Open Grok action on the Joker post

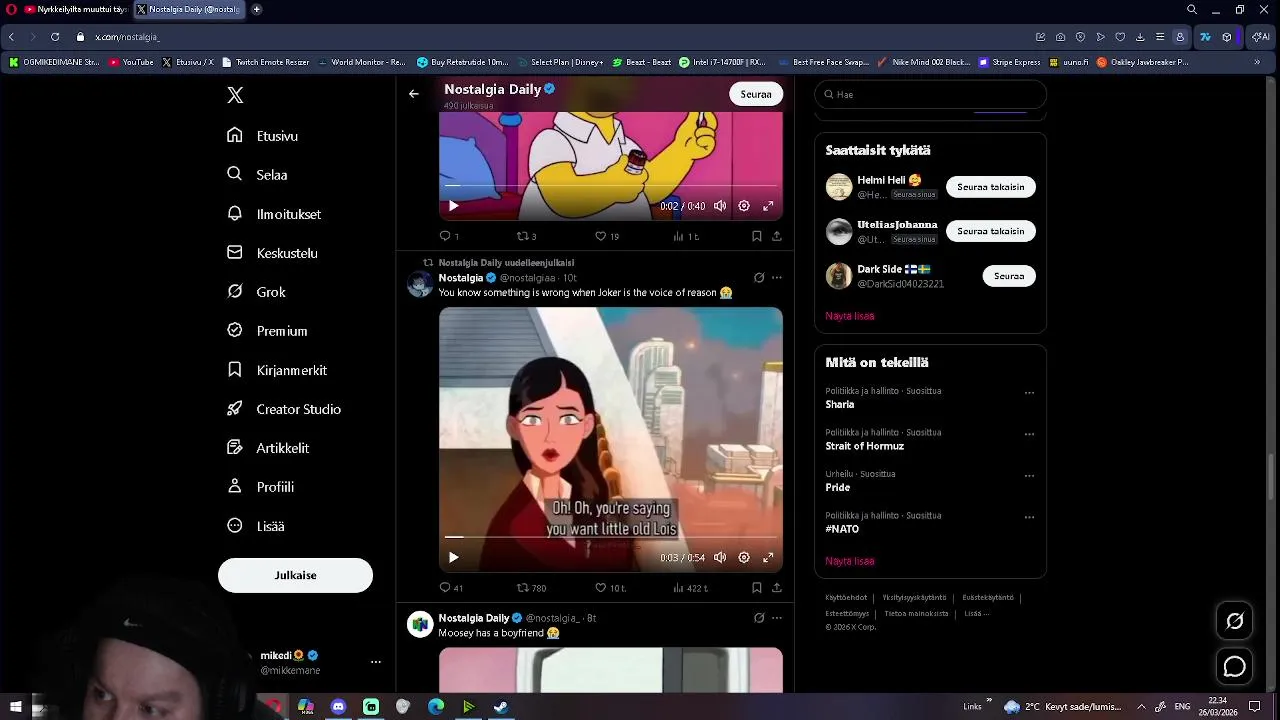point(759,278)
